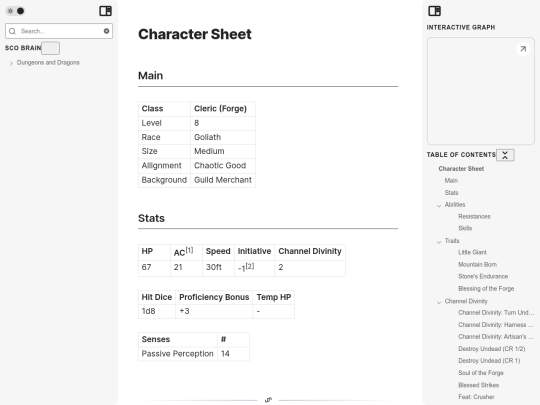Select the HP value 67
This screenshot has height=405, width=540.
(x=154, y=268)
